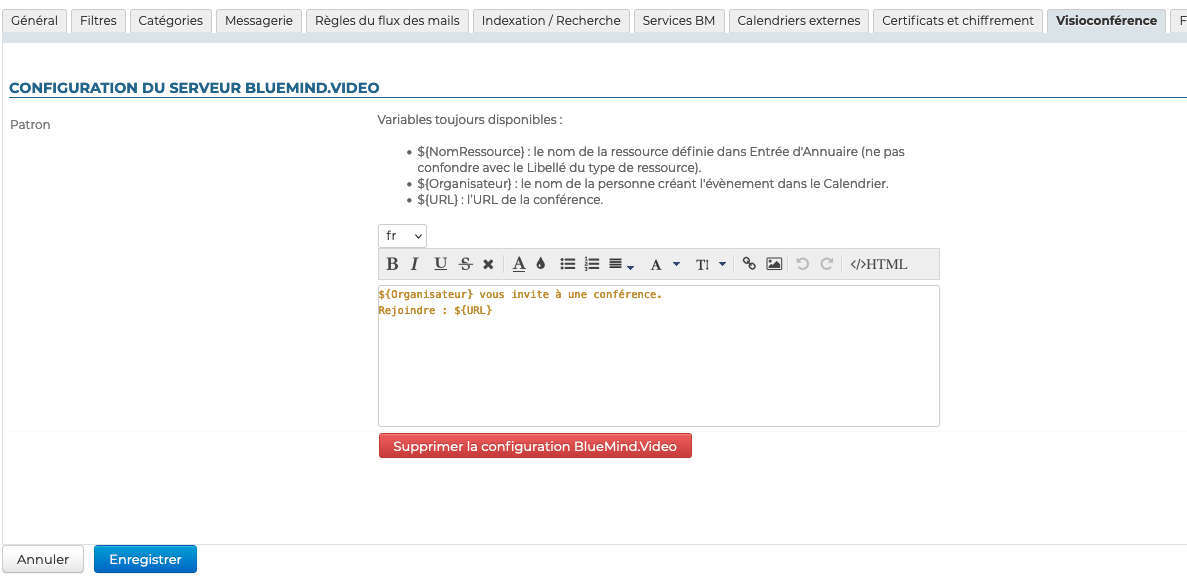Image resolution: width=1187 pixels, height=585 pixels.
Task: Toggle bold formatting in the editor
Action: point(392,264)
